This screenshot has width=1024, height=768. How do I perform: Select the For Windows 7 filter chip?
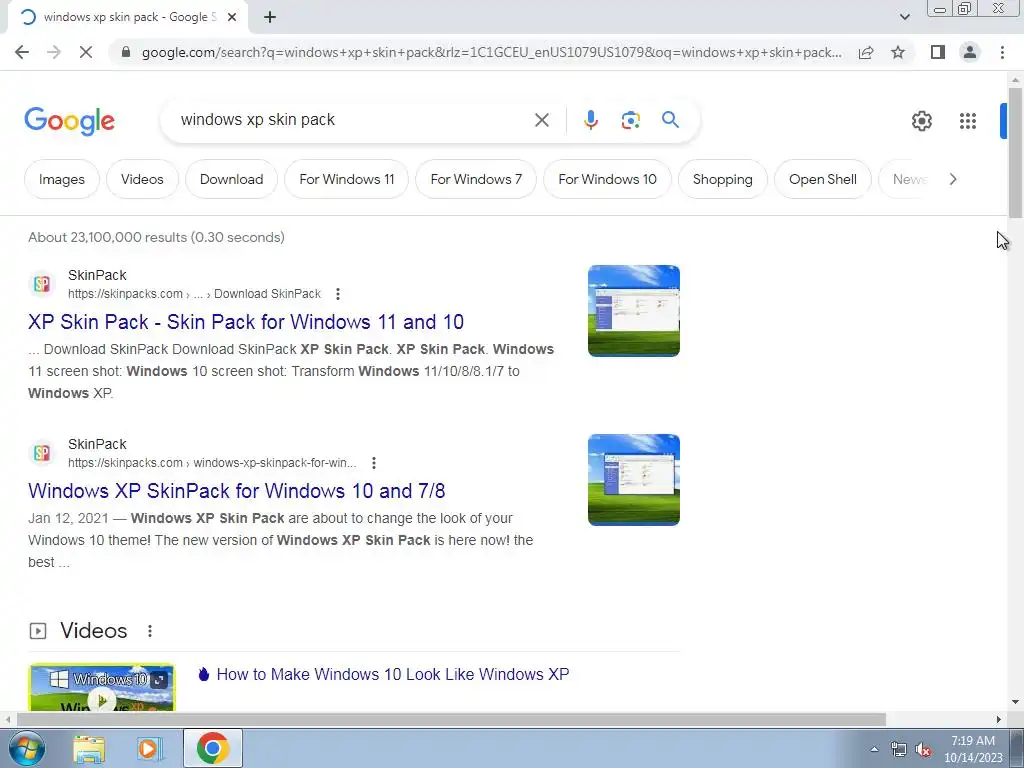(x=476, y=179)
